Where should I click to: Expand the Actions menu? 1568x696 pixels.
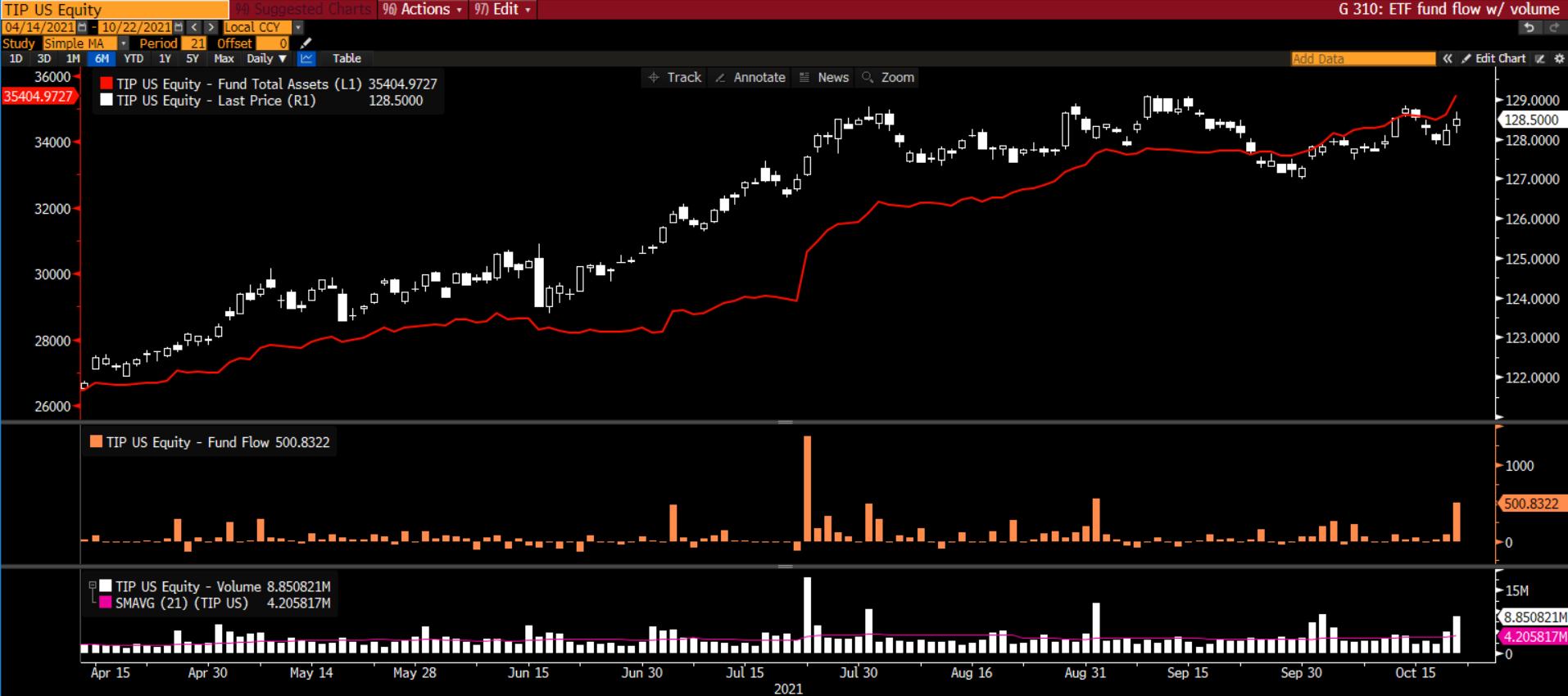point(423,9)
